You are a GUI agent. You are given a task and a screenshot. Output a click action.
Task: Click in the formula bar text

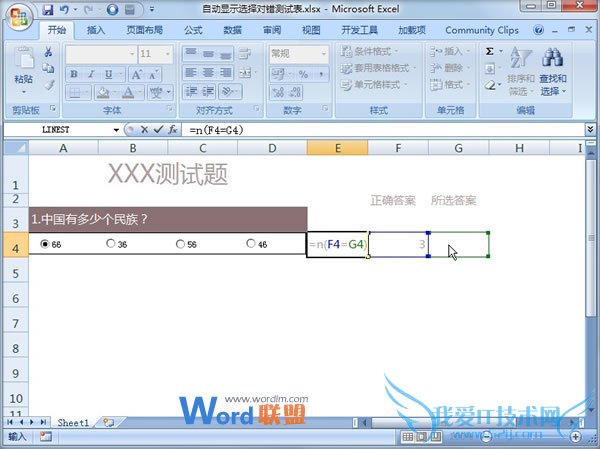[x=216, y=130]
